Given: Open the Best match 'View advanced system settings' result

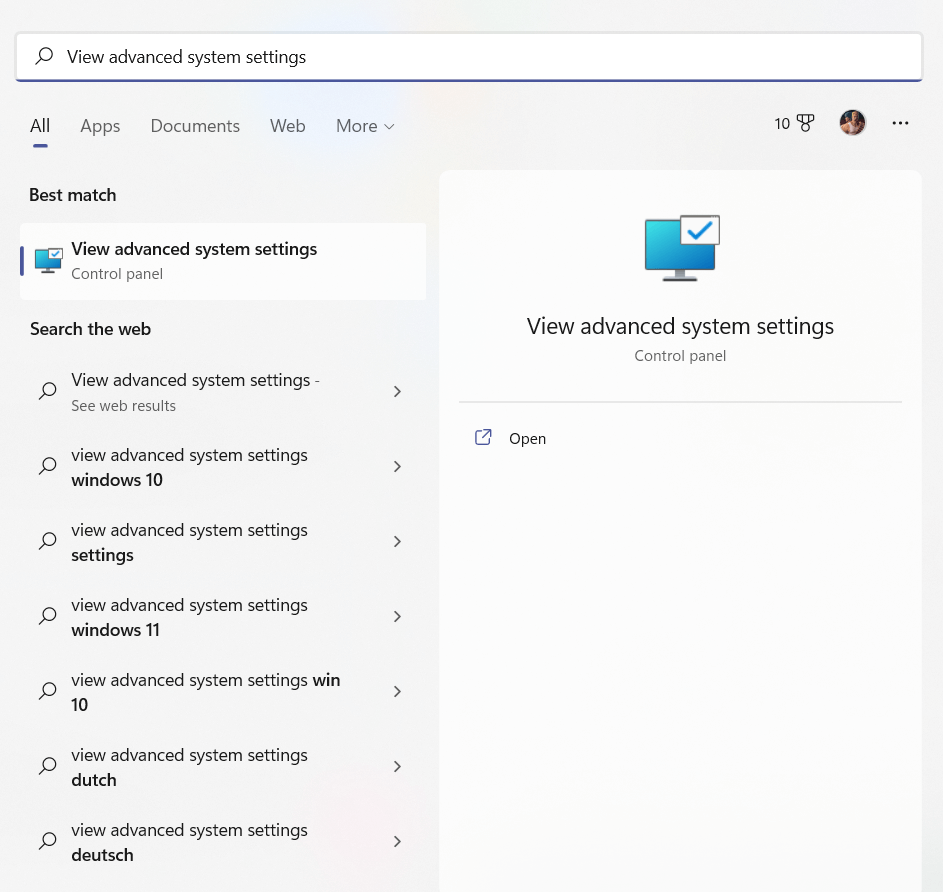Looking at the screenshot, I should coord(223,261).
